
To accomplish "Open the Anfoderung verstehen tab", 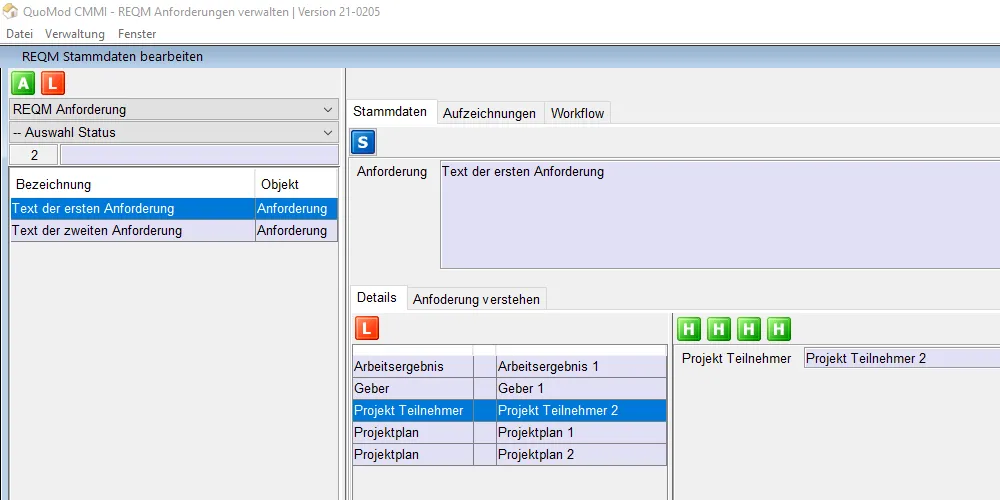I will click(476, 299).
